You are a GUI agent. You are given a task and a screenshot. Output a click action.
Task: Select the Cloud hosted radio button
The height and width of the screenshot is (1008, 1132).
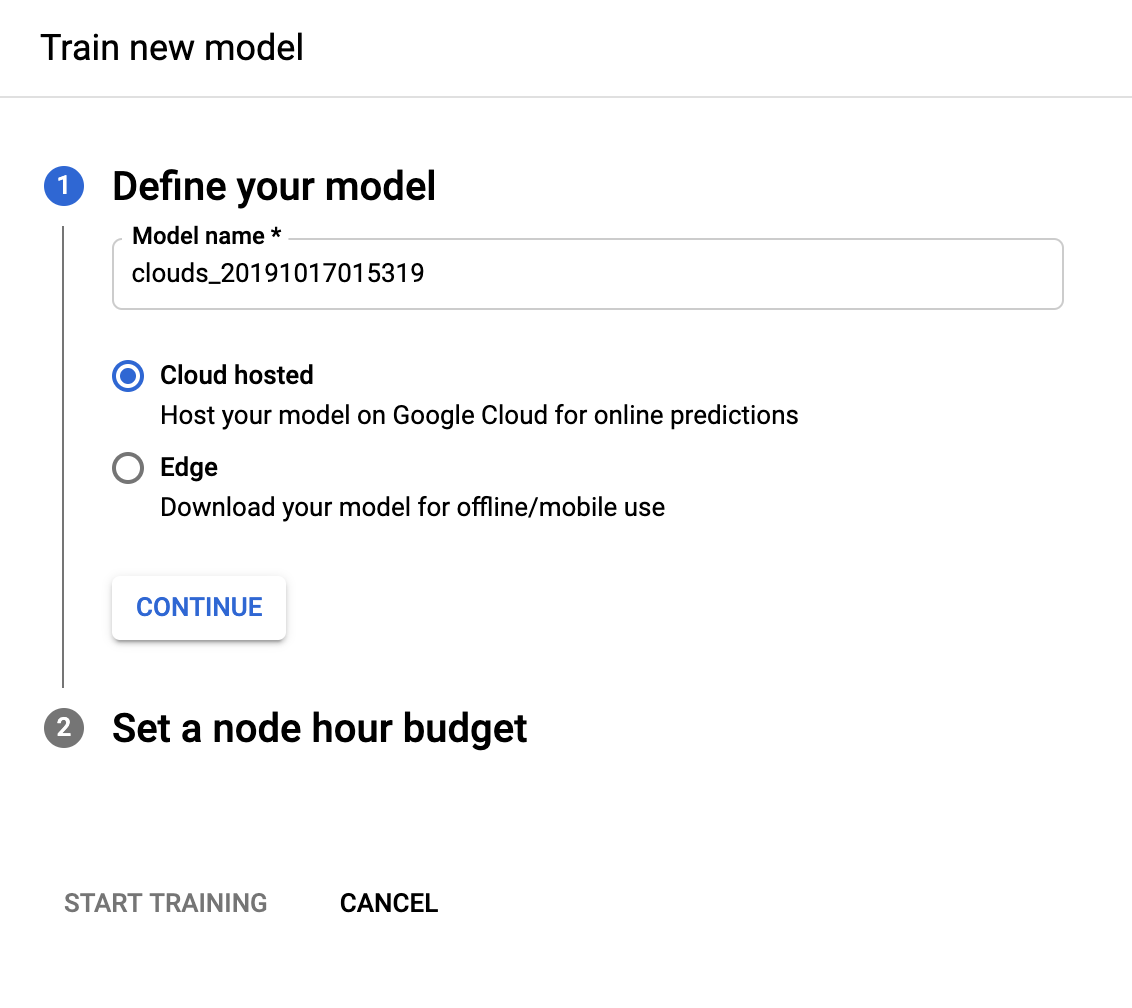[x=128, y=375]
